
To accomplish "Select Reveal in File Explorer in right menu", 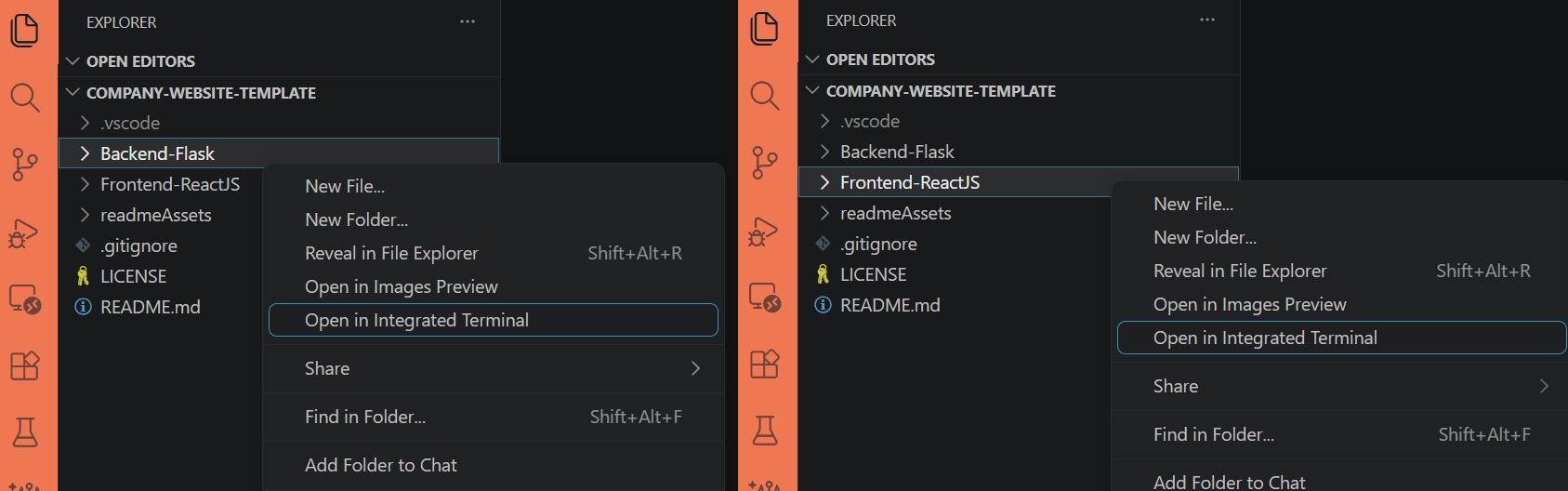I will [x=1342, y=271].
